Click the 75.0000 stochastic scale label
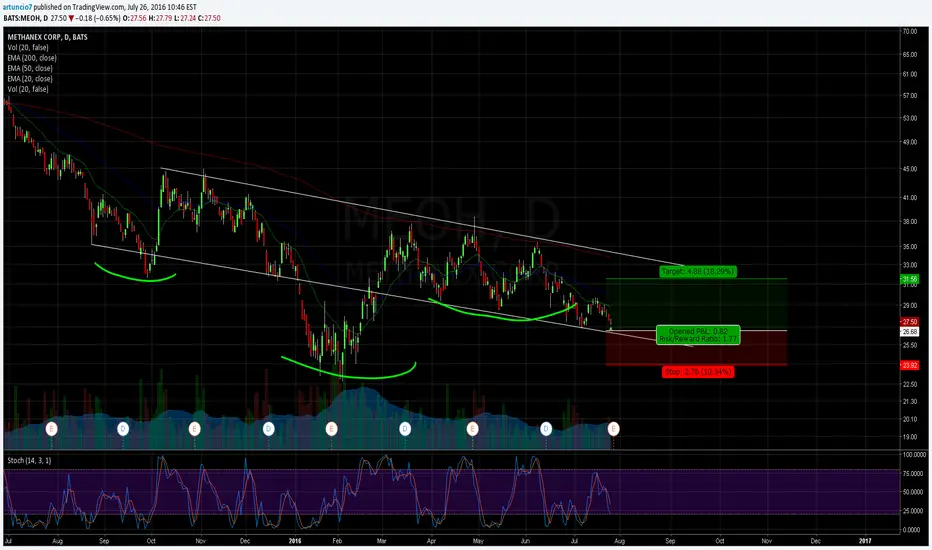 point(914,474)
